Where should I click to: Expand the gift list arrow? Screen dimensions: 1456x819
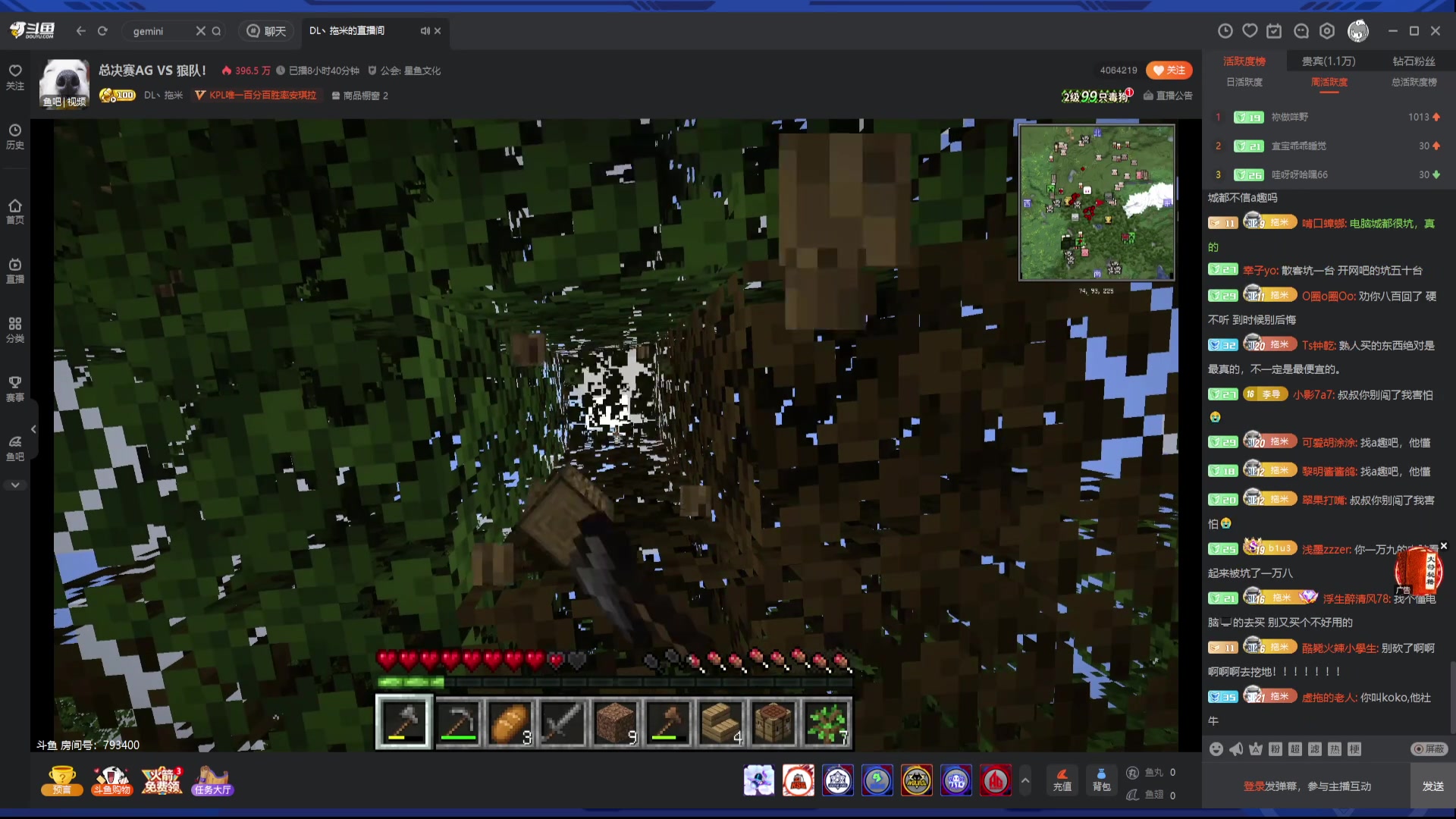pos(1025,780)
